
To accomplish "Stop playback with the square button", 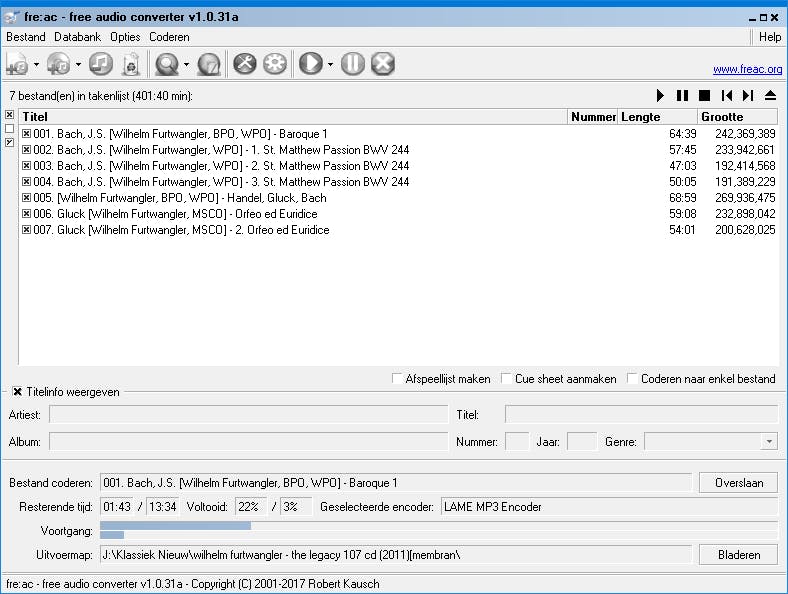I will 705,95.
